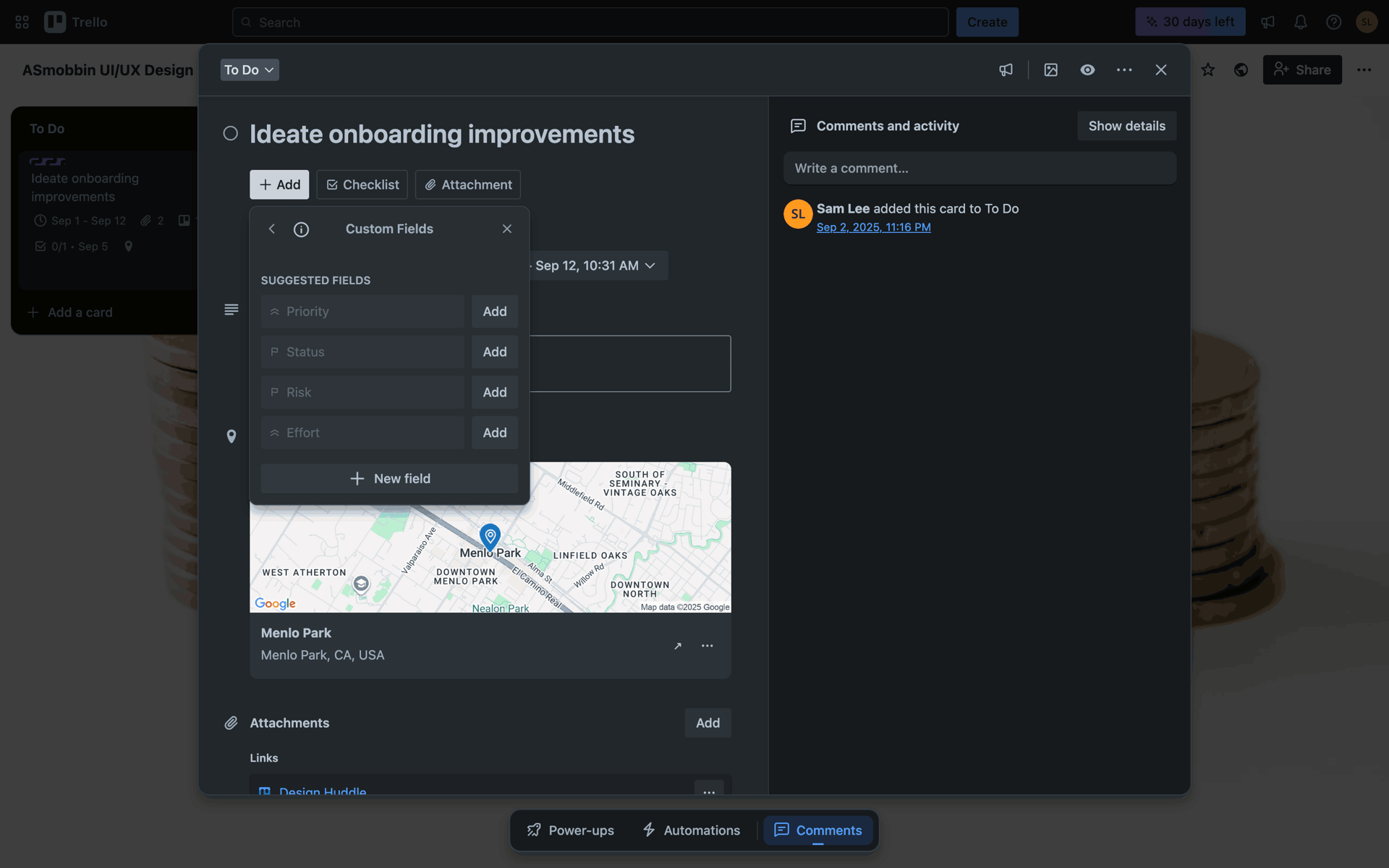Screen dimensions: 1389x868
Task: Open Menlo Park location in new window arrow
Action: (677, 646)
